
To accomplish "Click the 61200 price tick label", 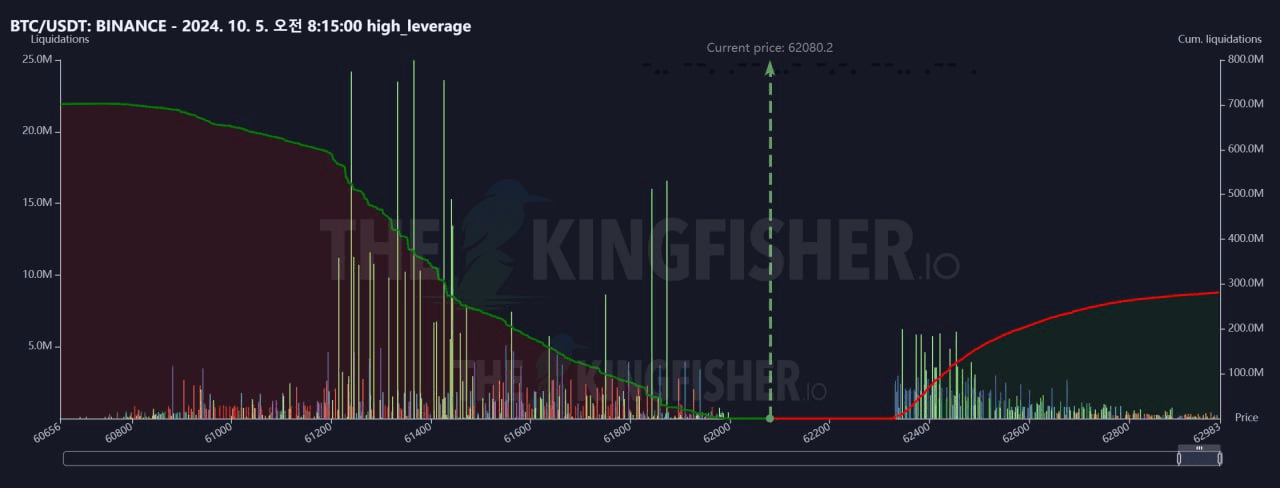I will click(318, 433).
